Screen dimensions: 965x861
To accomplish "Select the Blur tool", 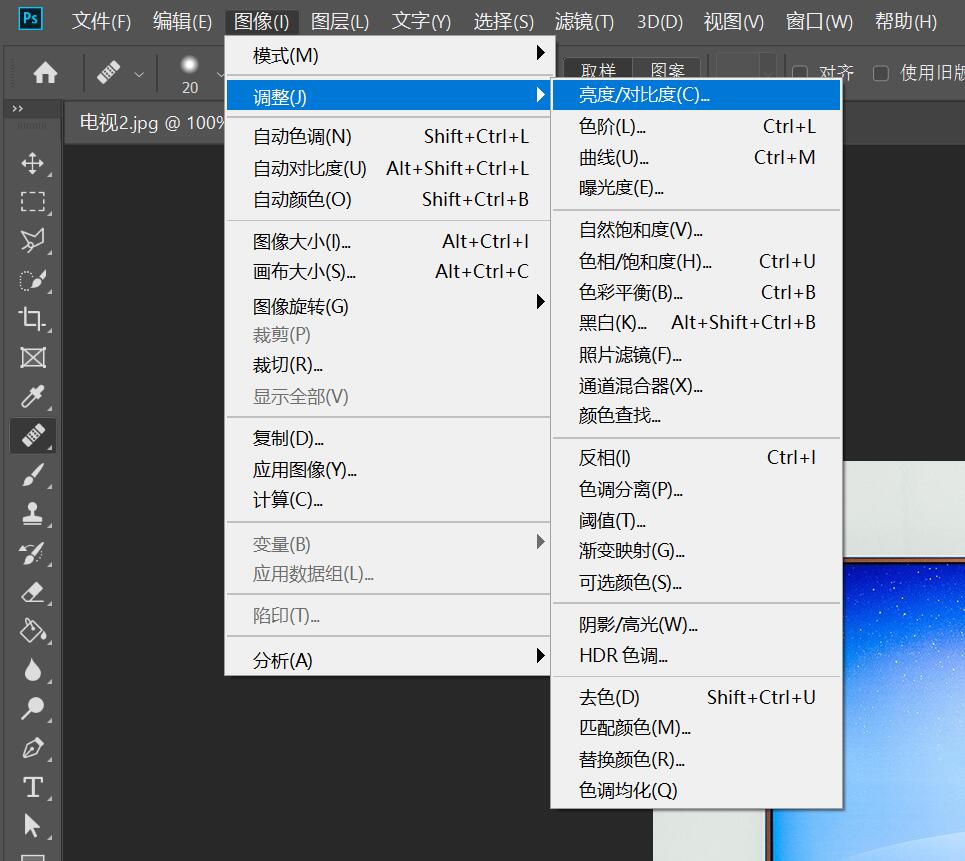I will pos(33,670).
